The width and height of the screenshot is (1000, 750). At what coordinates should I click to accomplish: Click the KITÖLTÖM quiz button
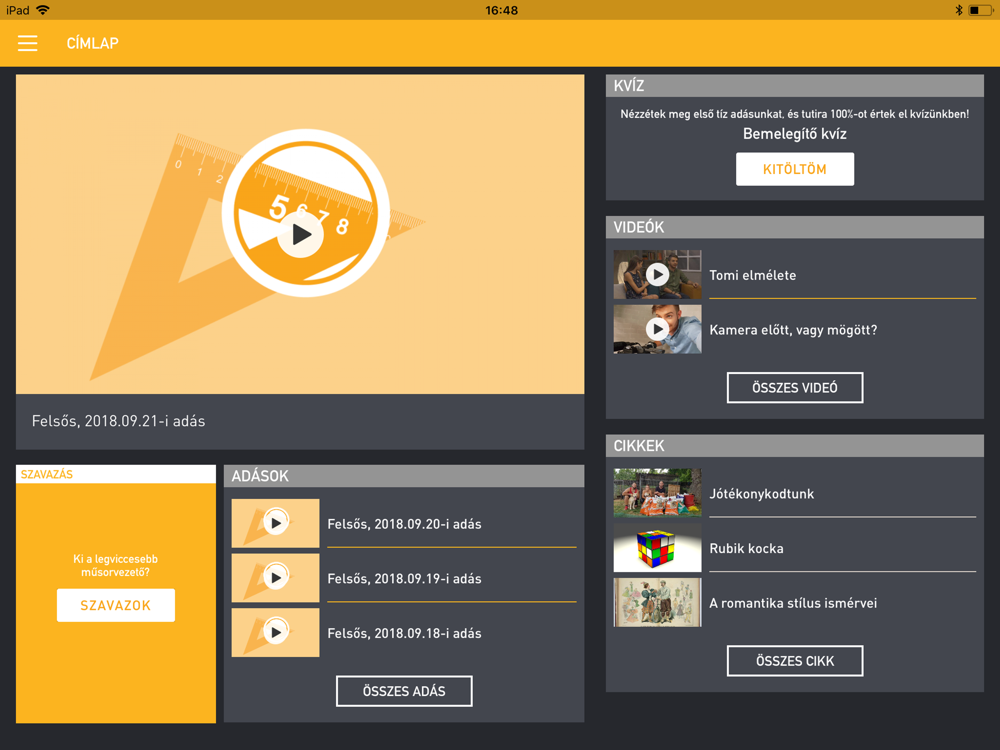(795, 169)
